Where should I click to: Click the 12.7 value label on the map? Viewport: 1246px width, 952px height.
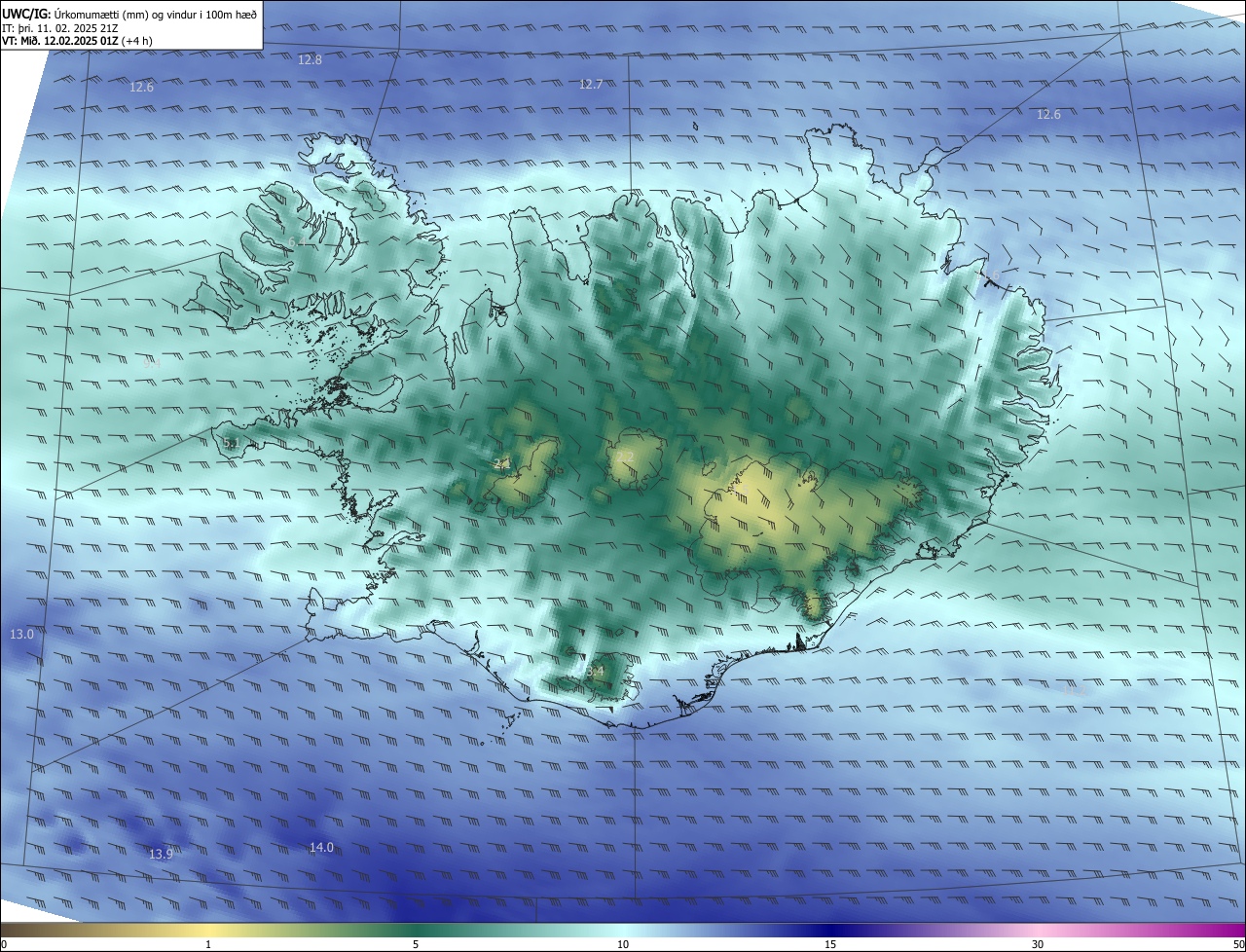(591, 85)
